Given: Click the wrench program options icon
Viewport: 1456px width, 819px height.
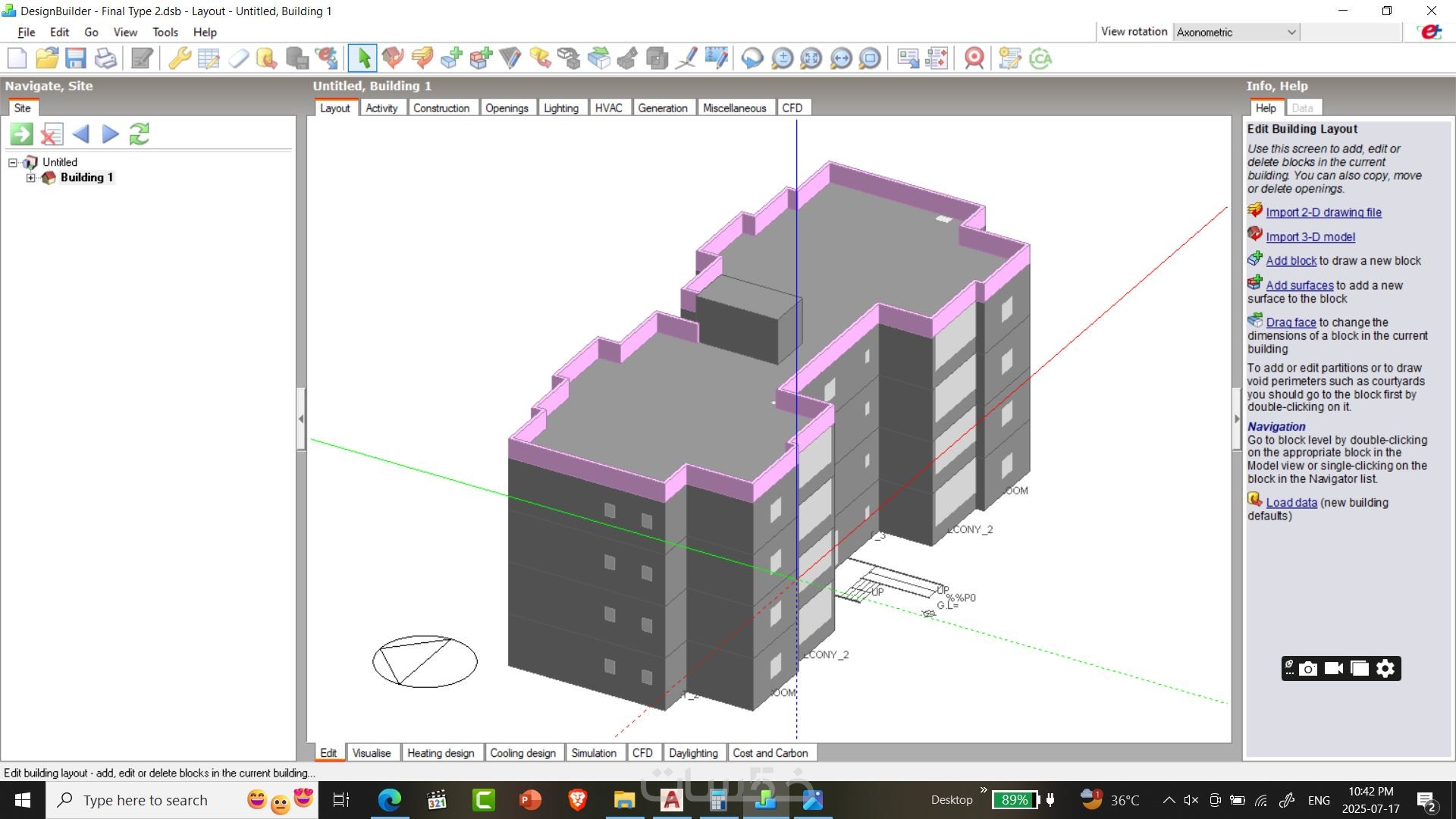Looking at the screenshot, I should (x=180, y=58).
